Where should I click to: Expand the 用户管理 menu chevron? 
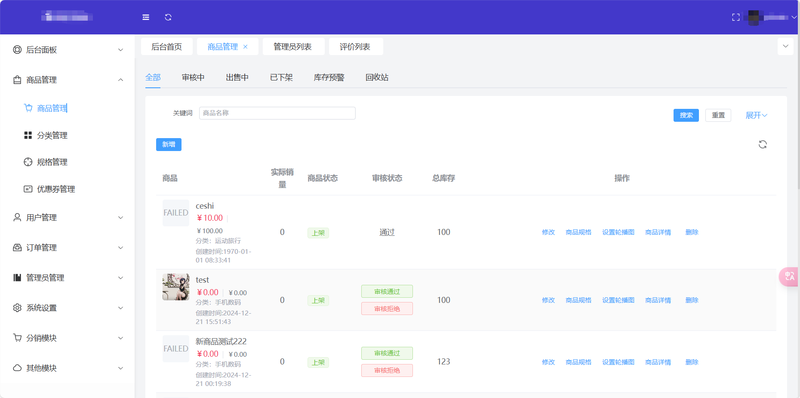120,218
